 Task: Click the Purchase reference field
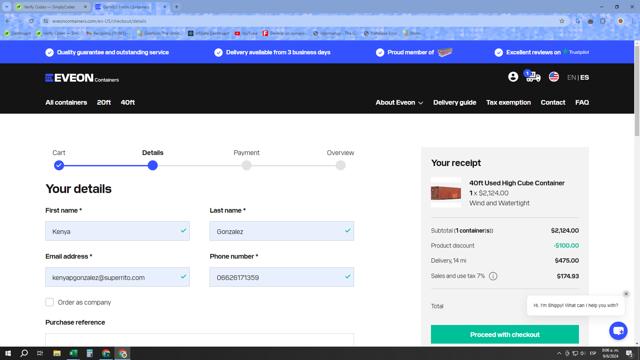(x=200, y=340)
